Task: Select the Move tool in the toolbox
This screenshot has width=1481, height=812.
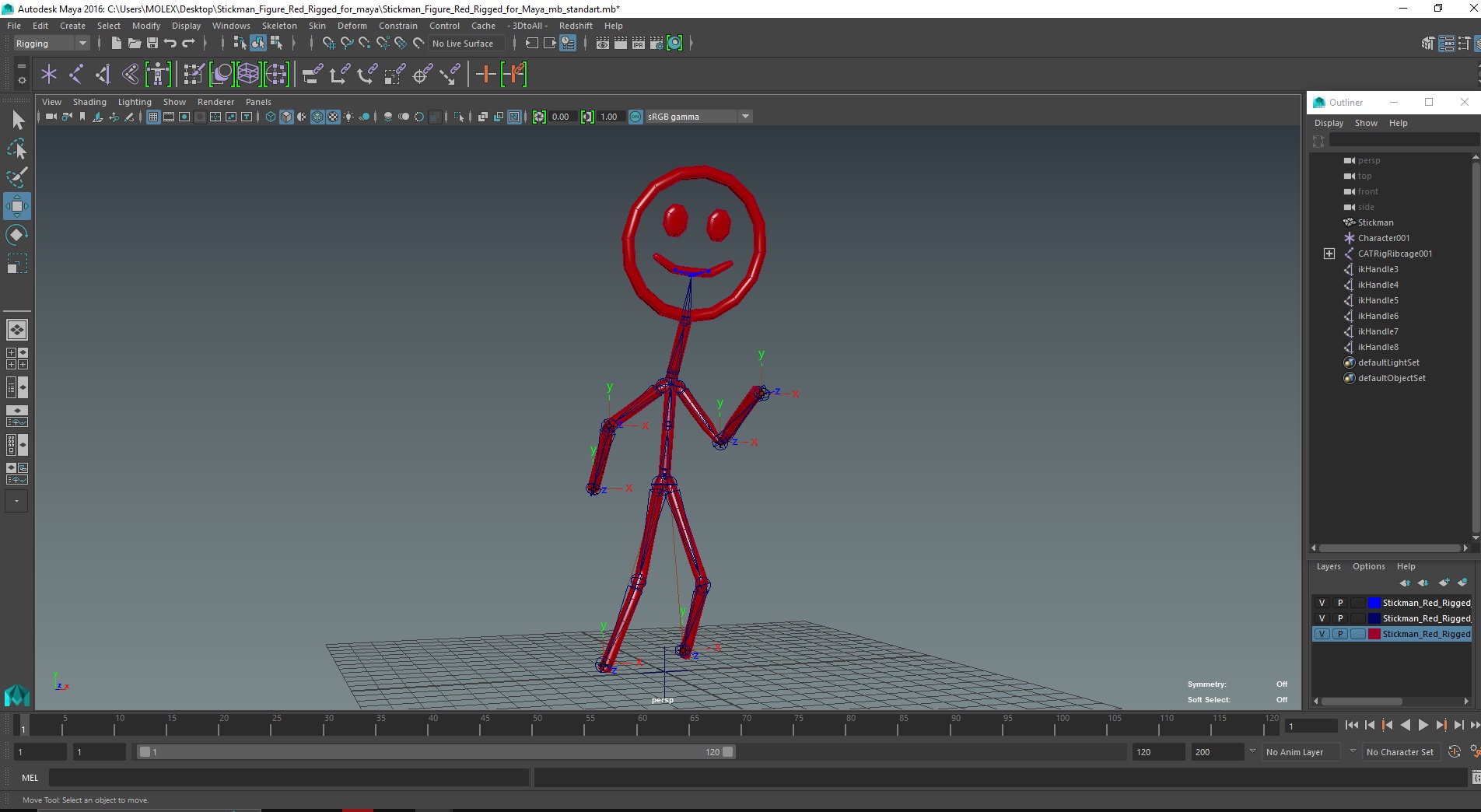Action: 16,206
